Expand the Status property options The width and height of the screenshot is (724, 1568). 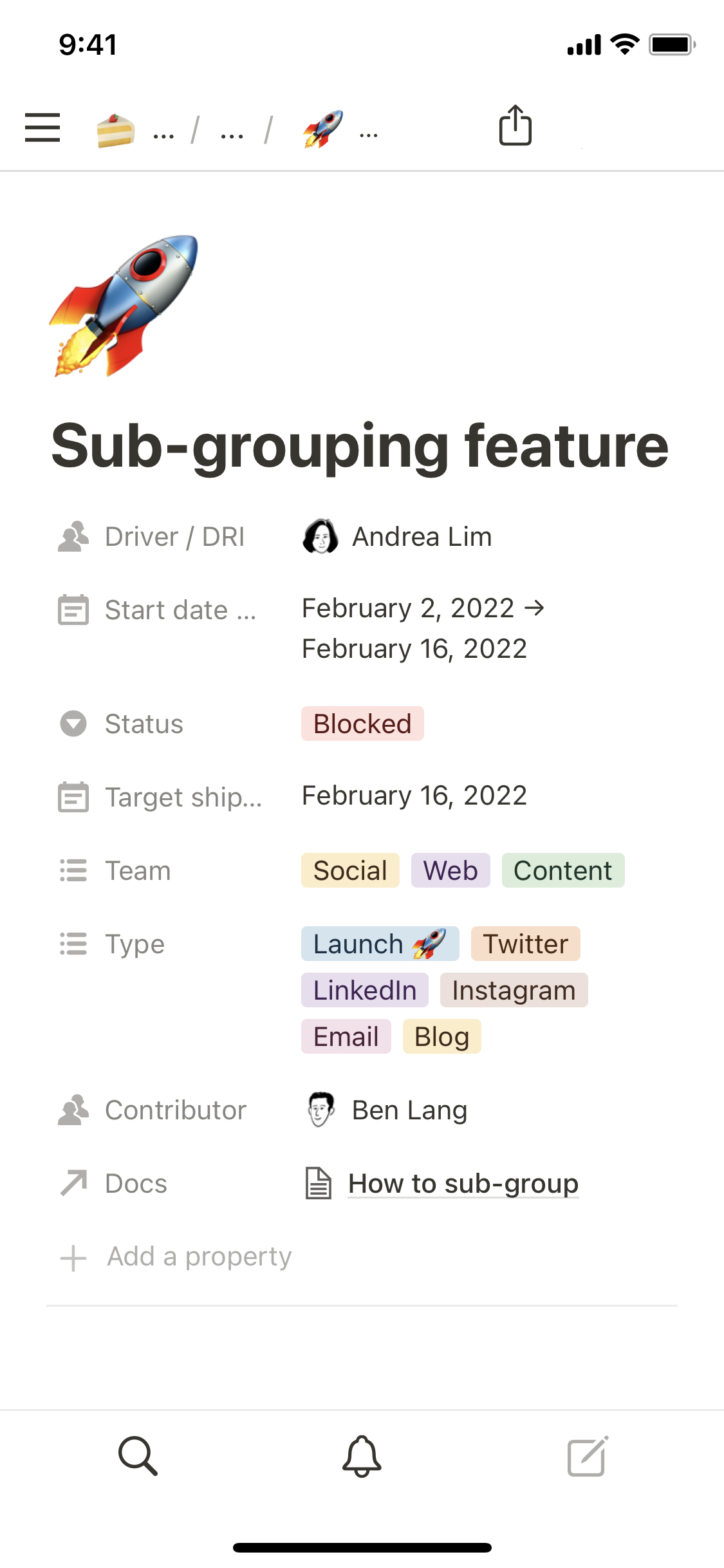coord(144,724)
